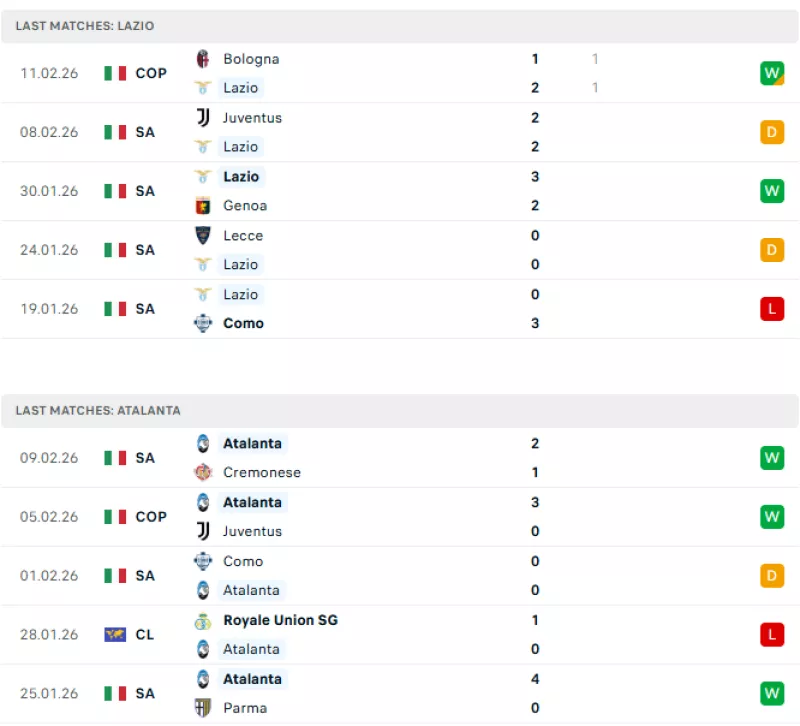800x726 pixels.
Task: Click the Royale Union SG crest icon
Action: click(203, 621)
